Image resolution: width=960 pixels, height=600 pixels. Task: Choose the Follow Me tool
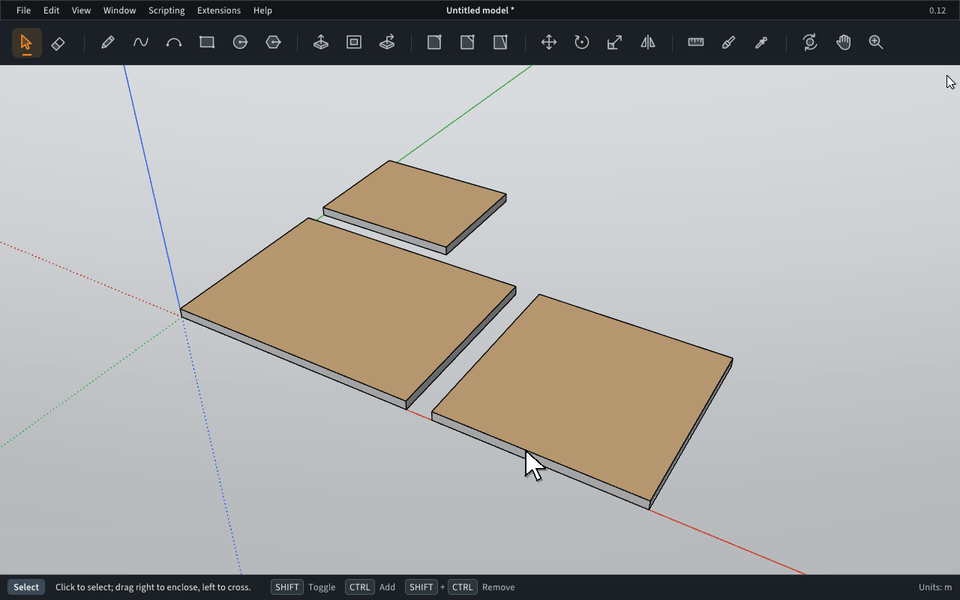387,42
